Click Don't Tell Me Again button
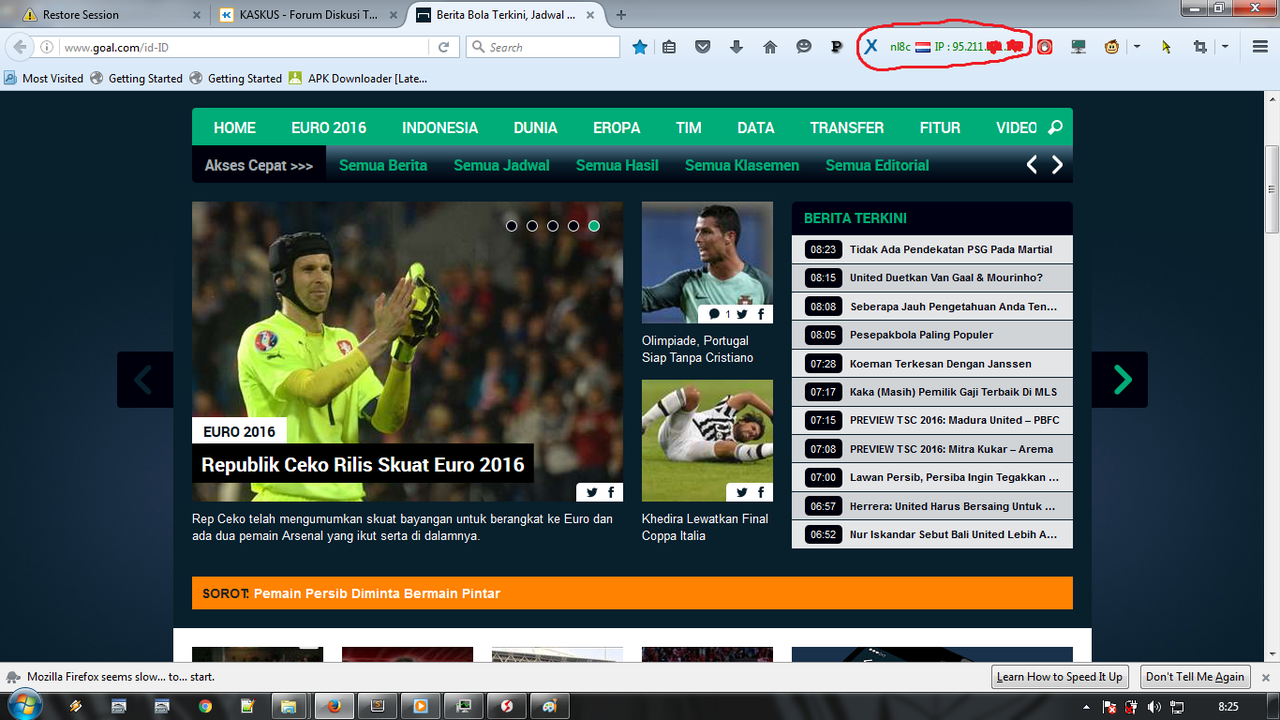Viewport: 1280px width, 720px height. (x=1195, y=677)
